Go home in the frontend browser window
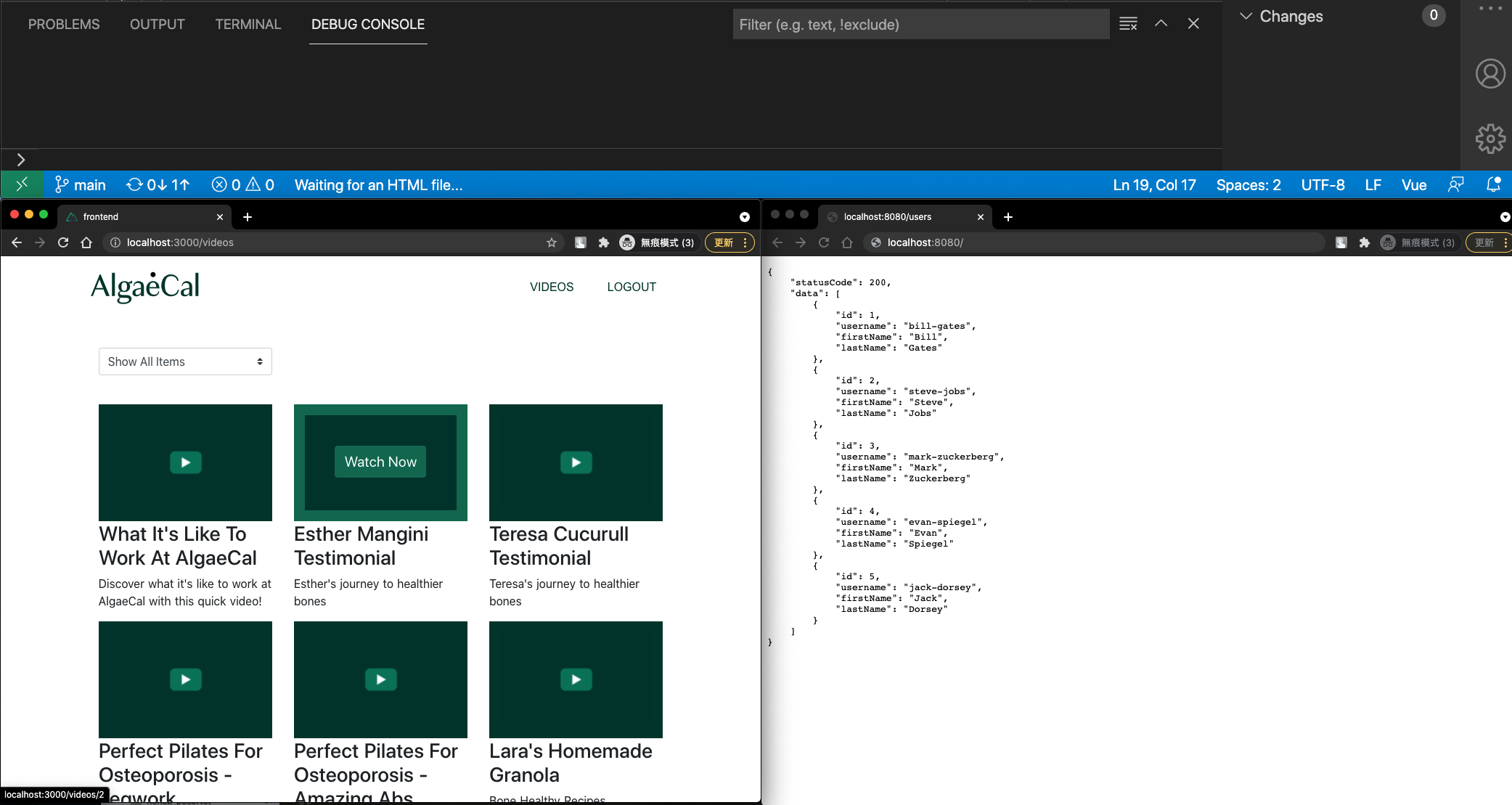This screenshot has width=1512, height=805. (x=86, y=242)
